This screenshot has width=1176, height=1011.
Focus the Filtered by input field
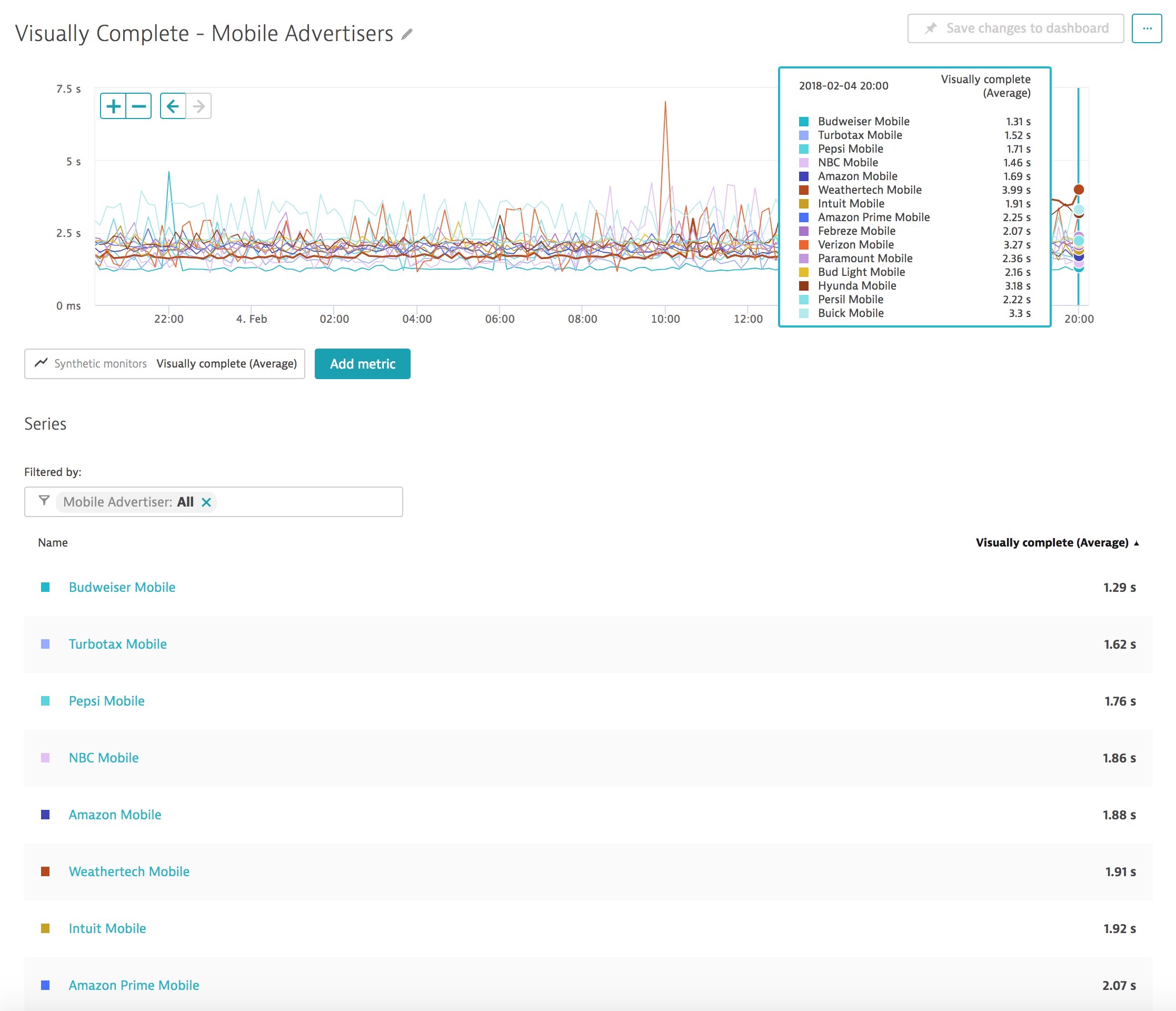(x=213, y=502)
